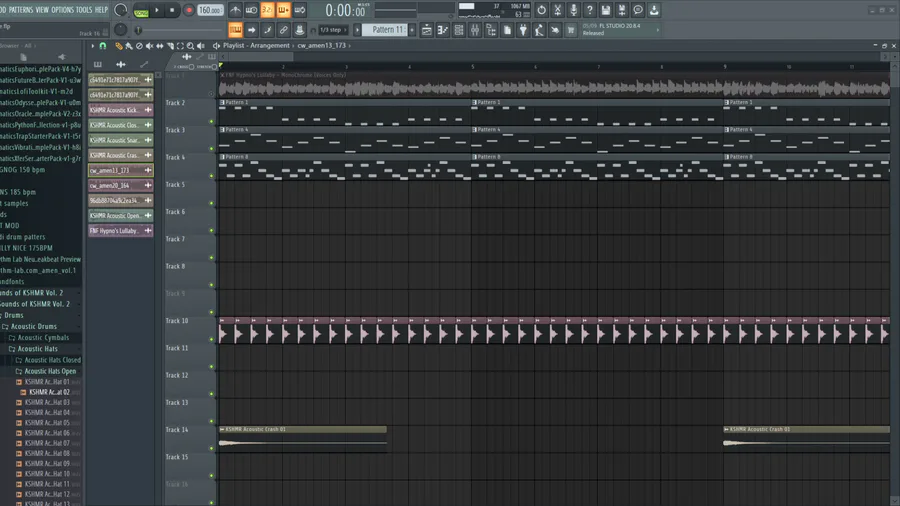
Task: Mute Track 2 with its green LED
Action: click(211, 122)
